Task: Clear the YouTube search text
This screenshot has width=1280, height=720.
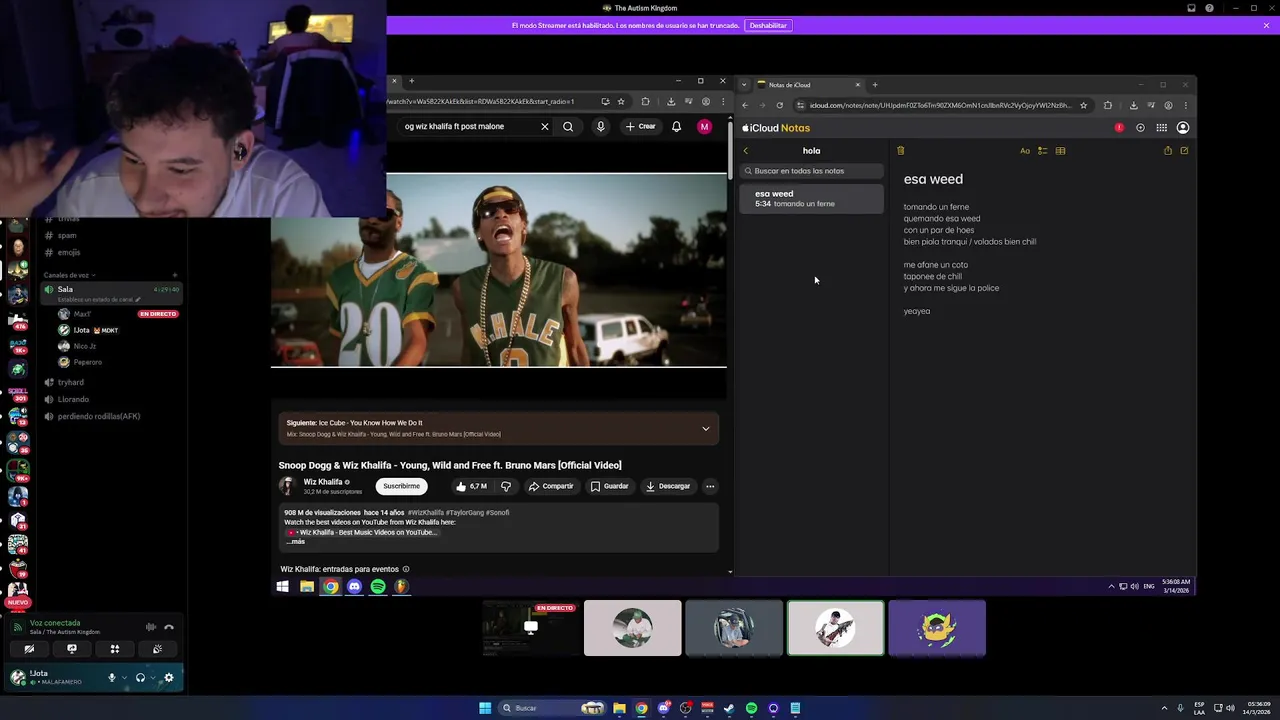Action: point(544,127)
